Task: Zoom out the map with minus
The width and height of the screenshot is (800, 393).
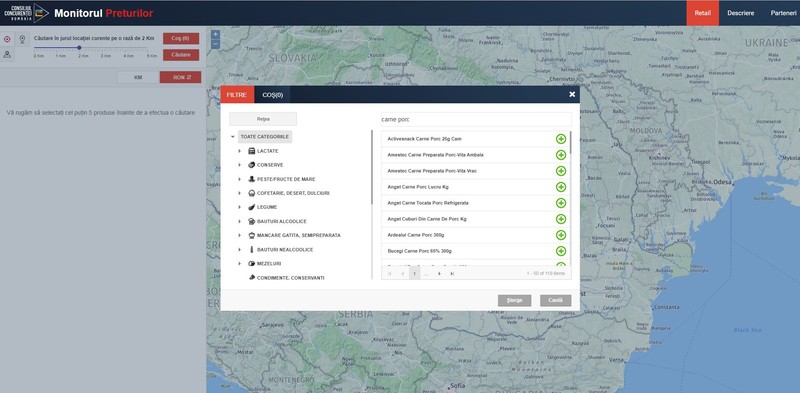Action: [215, 44]
